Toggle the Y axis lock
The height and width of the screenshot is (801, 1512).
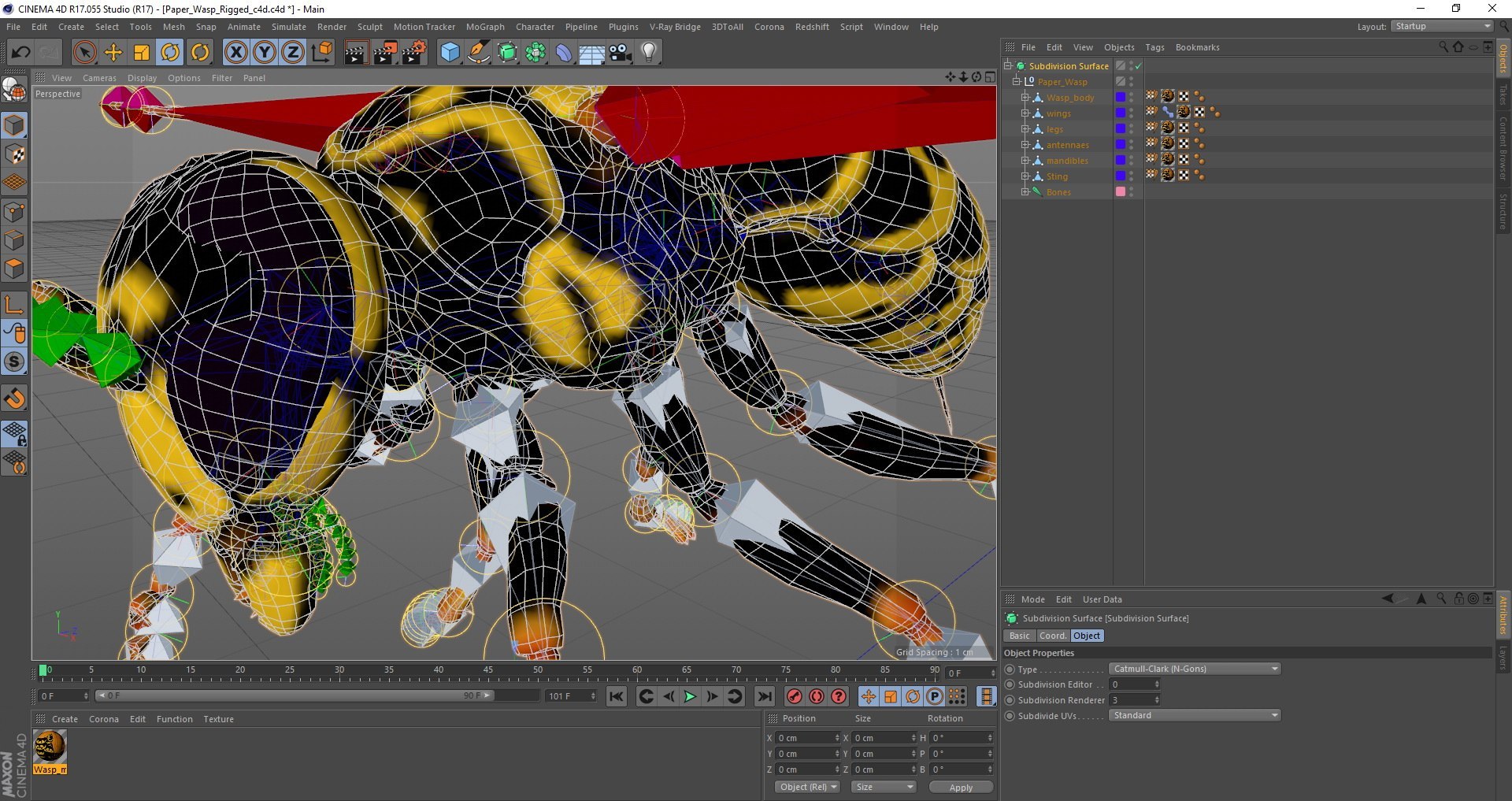[x=264, y=53]
